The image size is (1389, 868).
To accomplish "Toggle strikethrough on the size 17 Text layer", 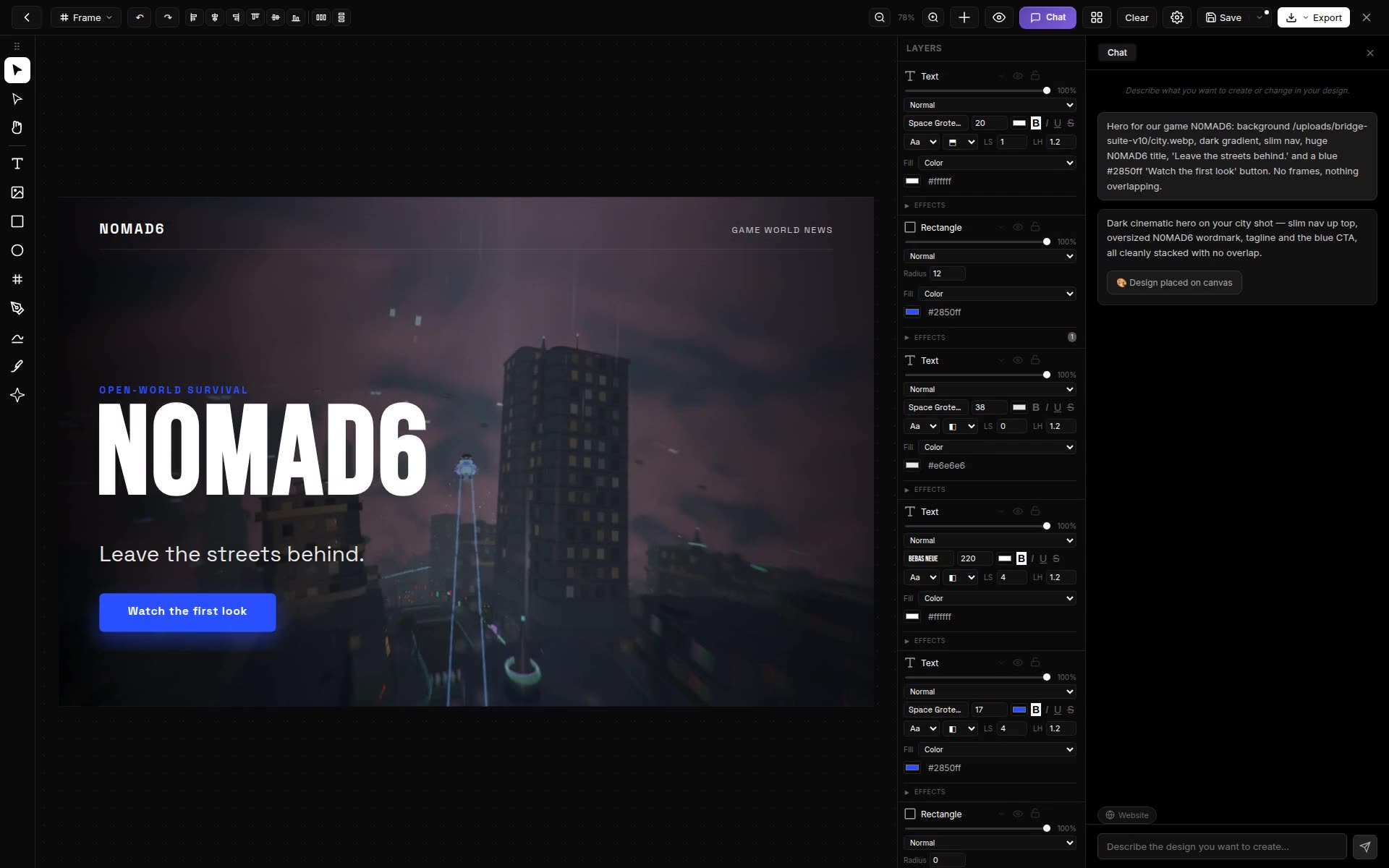I will [x=1071, y=710].
